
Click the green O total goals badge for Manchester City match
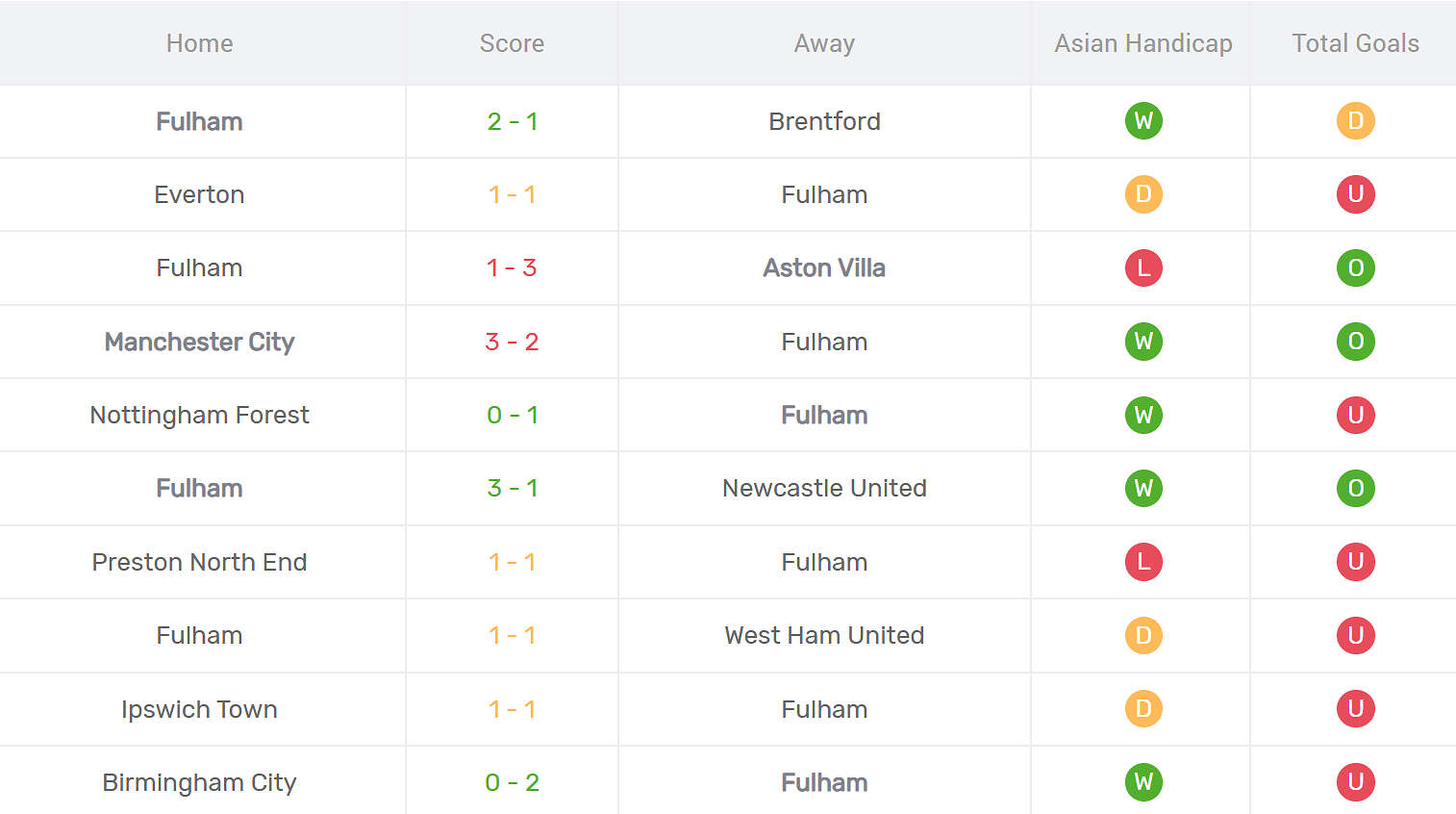pos(1355,342)
